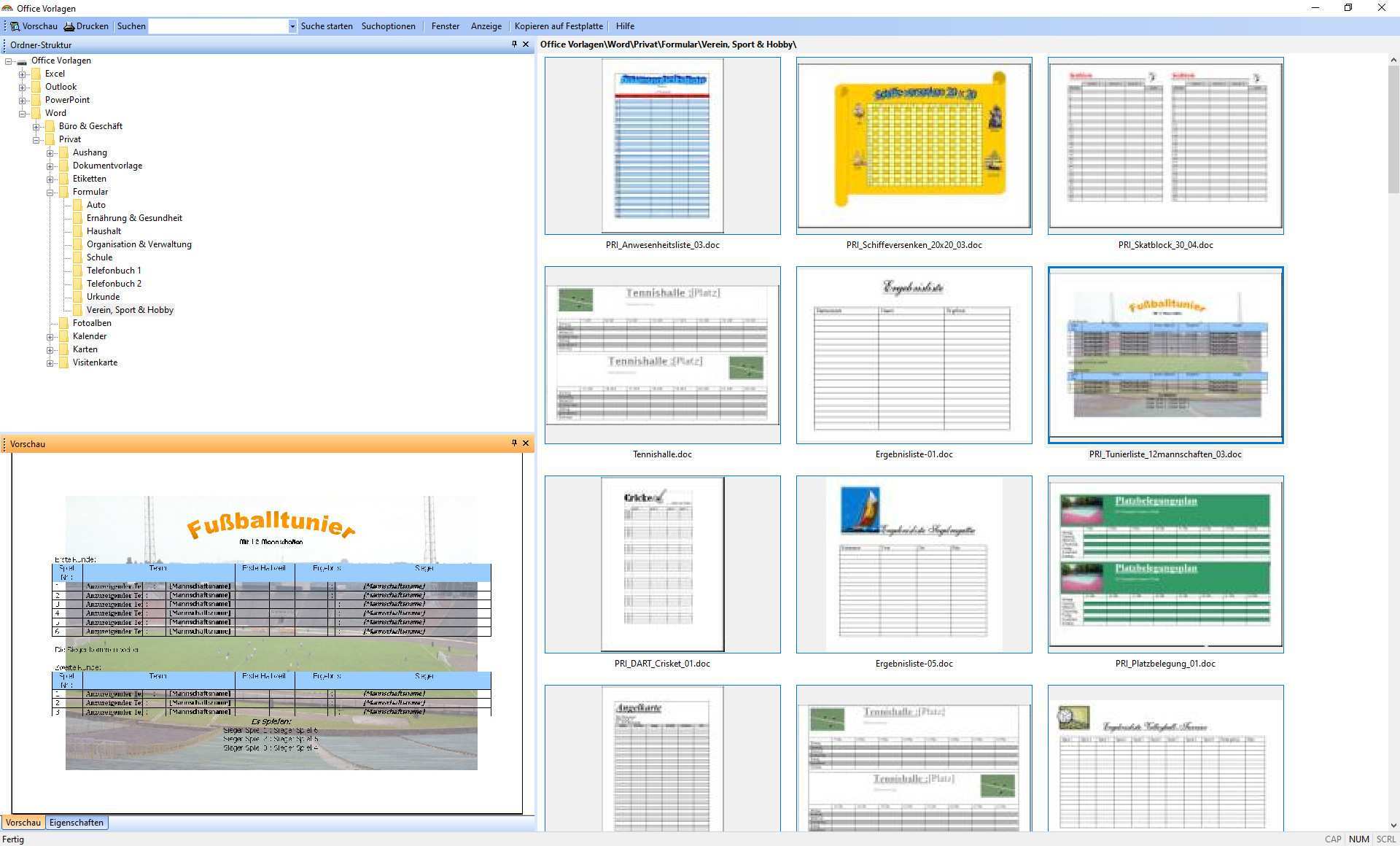Pin the Ordner-Struktur panel

coord(514,44)
